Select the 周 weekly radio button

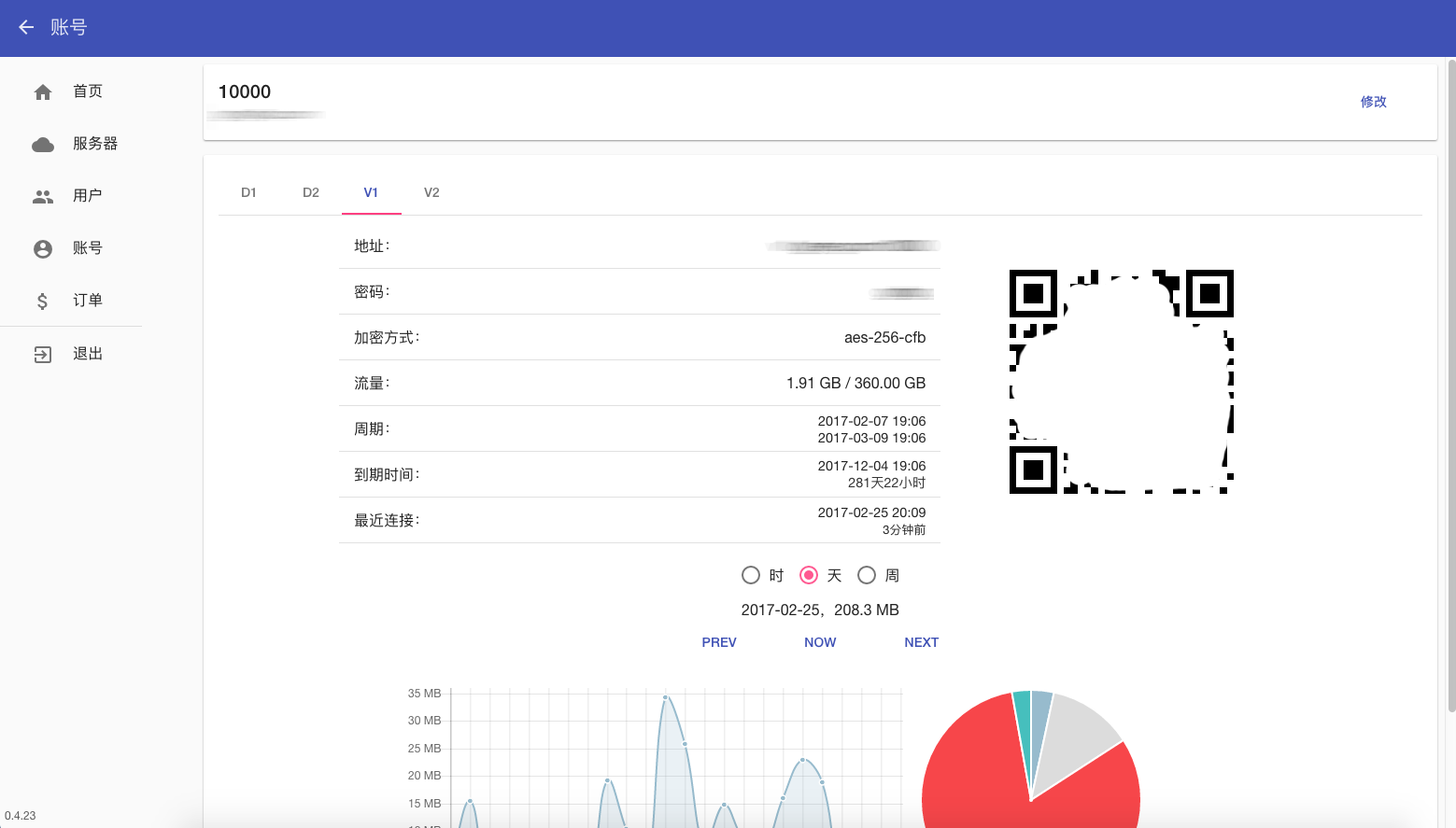867,575
